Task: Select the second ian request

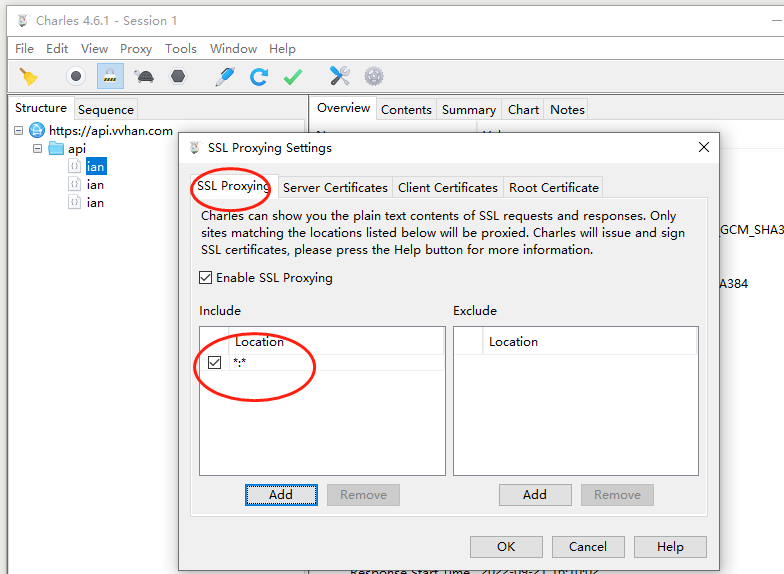Action: click(96, 184)
